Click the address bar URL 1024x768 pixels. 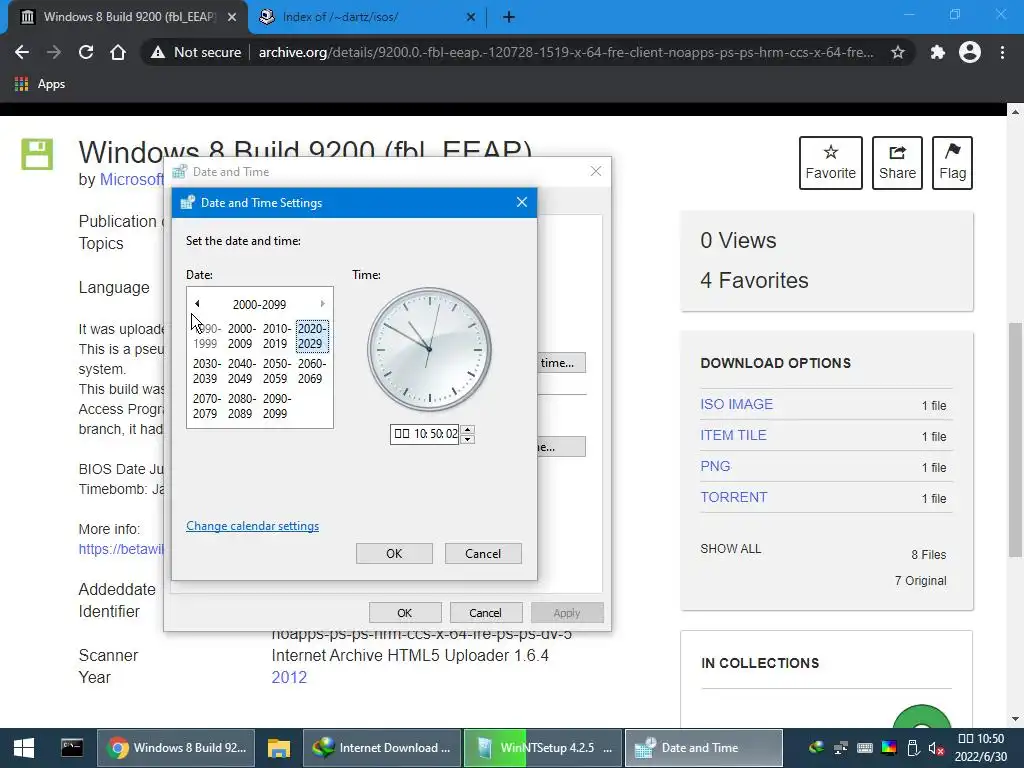coord(566,52)
